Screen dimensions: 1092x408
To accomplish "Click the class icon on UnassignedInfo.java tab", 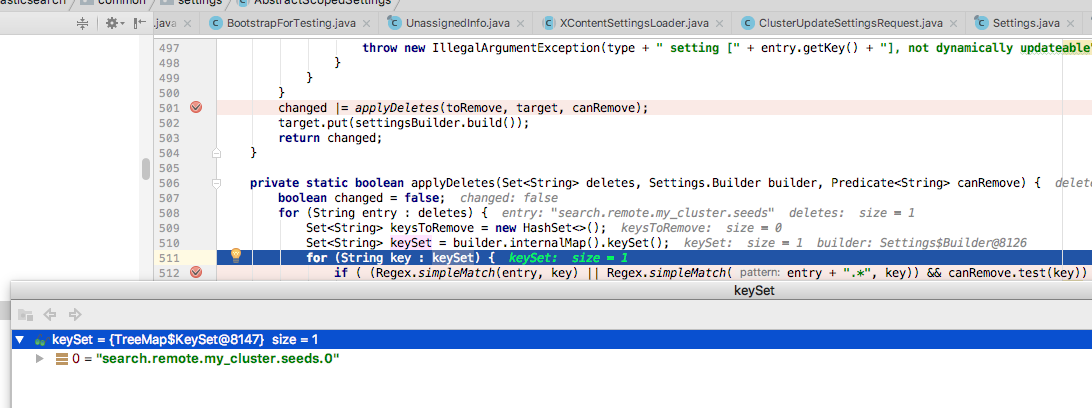I will coord(395,24).
